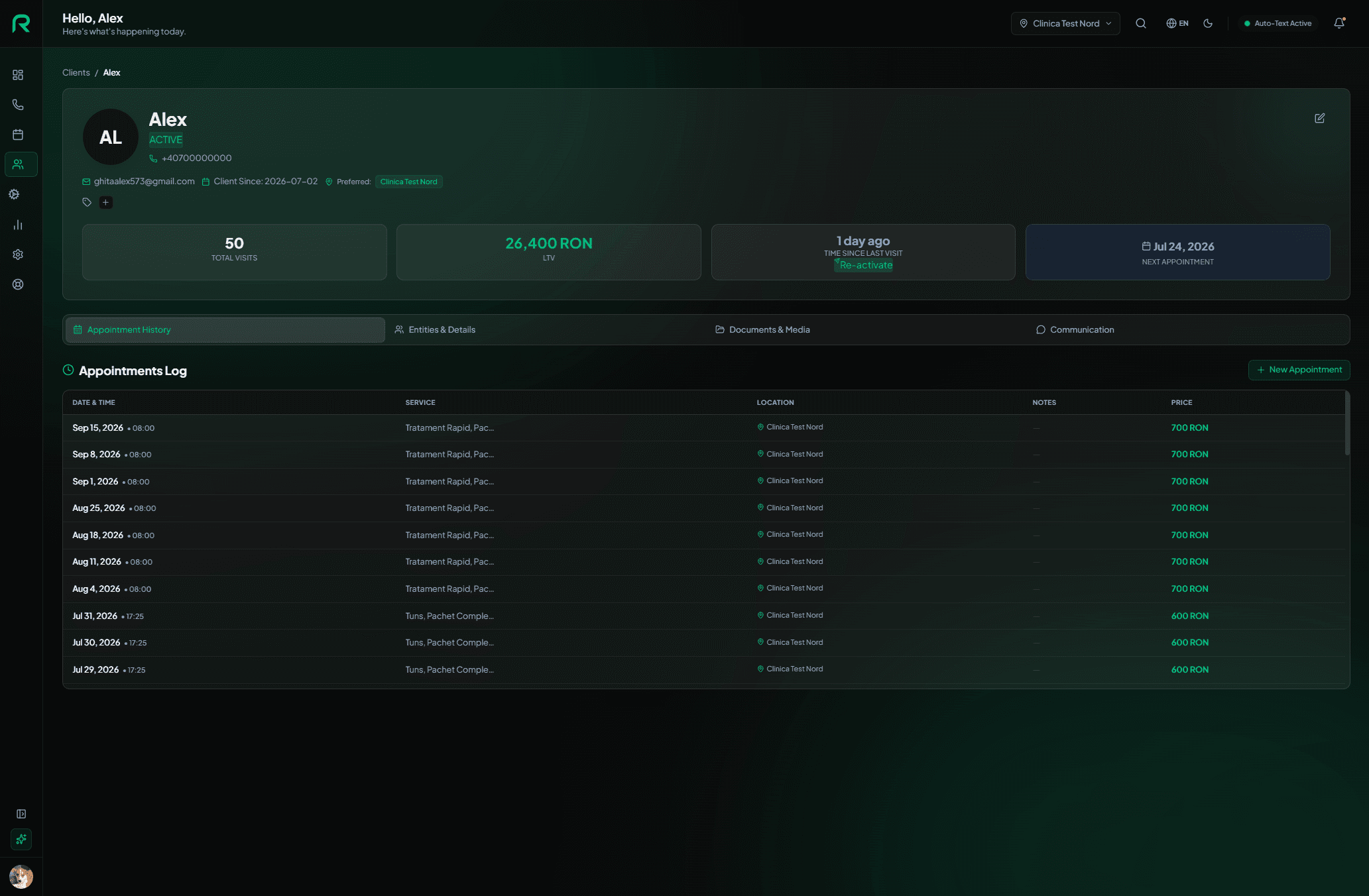1369x896 pixels.
Task: Switch to the Communication tab
Action: pos(1075,329)
